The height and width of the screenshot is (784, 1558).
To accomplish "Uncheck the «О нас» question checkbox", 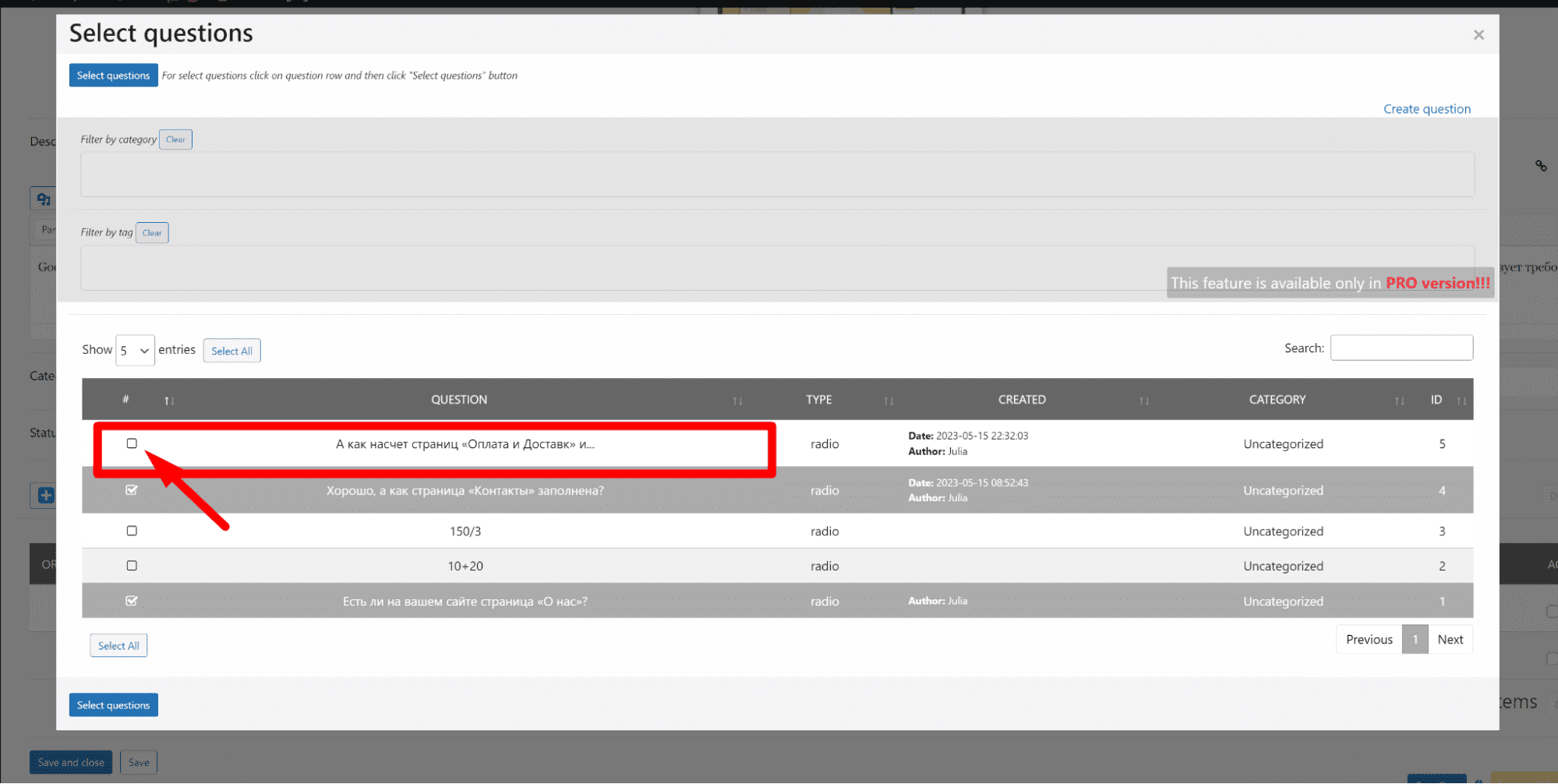I will click(132, 601).
